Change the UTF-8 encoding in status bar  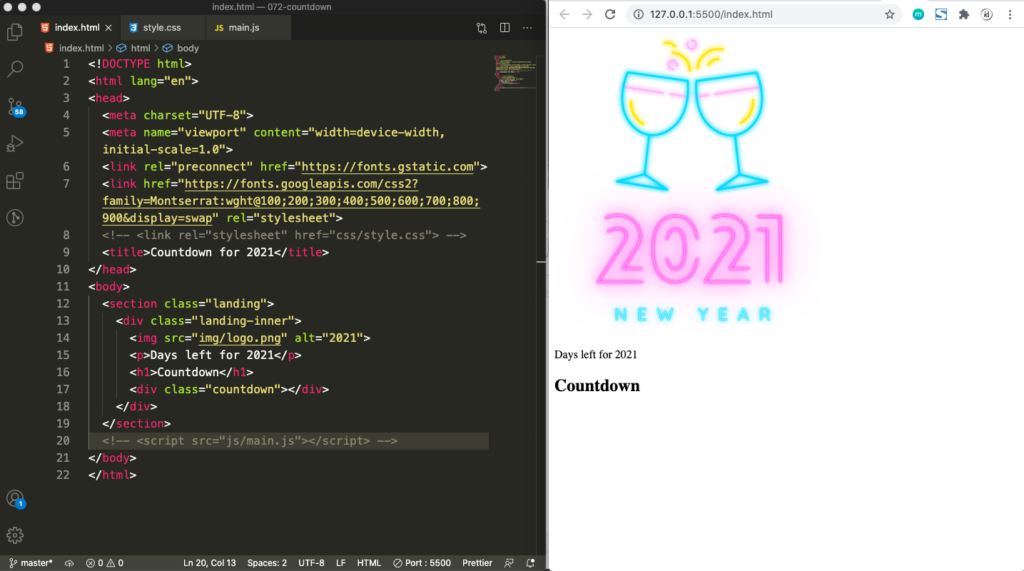311,563
